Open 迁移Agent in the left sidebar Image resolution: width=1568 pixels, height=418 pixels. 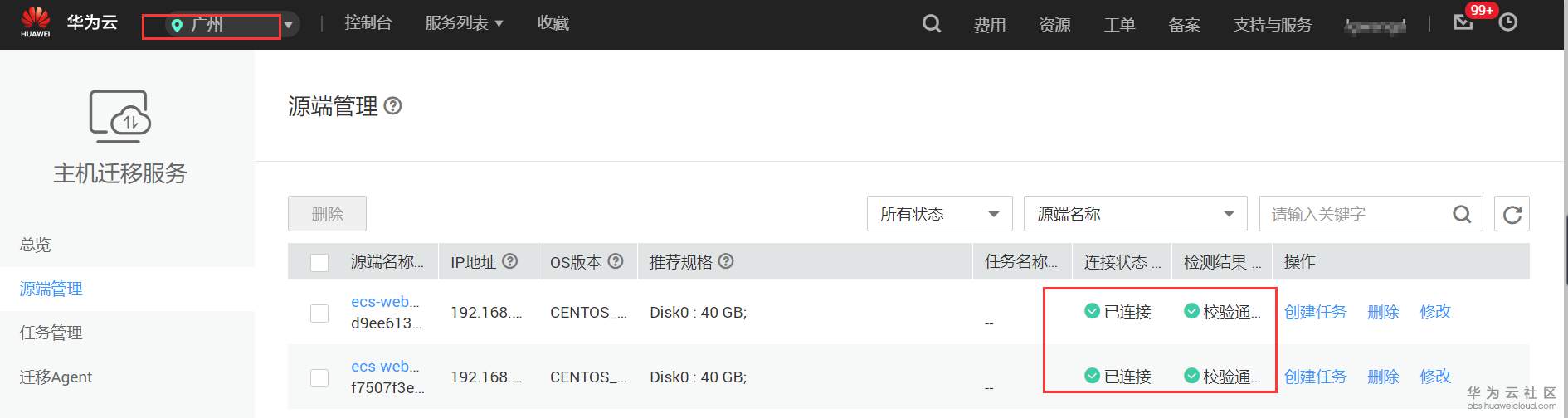tap(56, 377)
